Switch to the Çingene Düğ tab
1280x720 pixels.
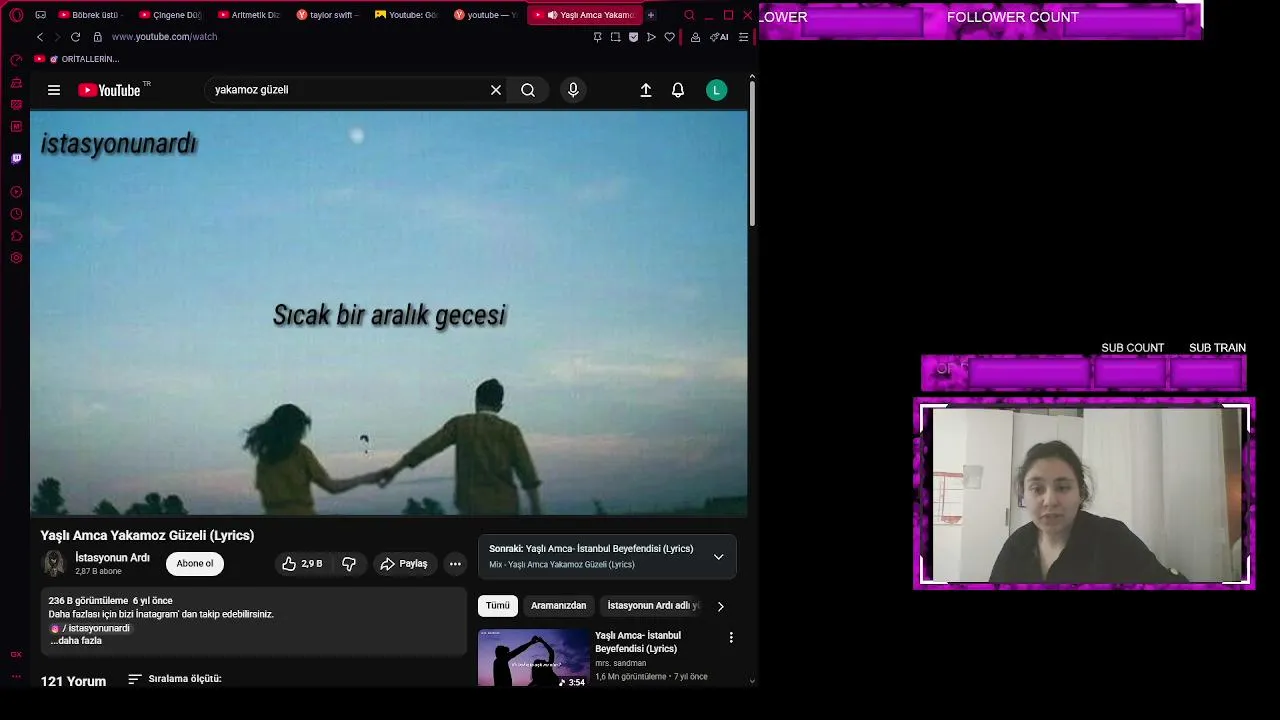[170, 15]
